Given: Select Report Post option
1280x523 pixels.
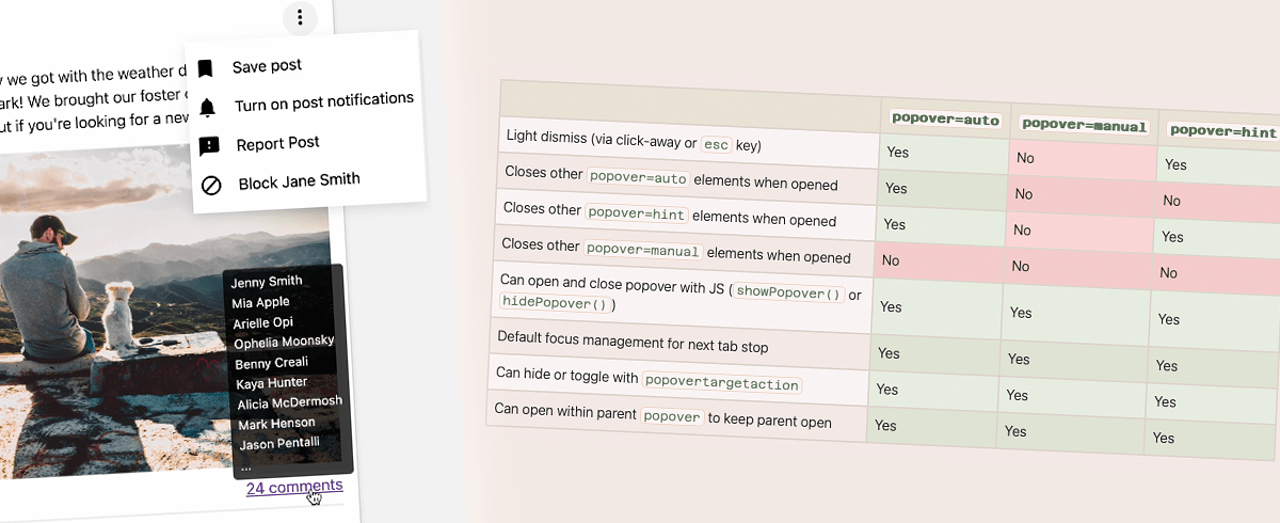Looking at the screenshot, I should tap(278, 143).
